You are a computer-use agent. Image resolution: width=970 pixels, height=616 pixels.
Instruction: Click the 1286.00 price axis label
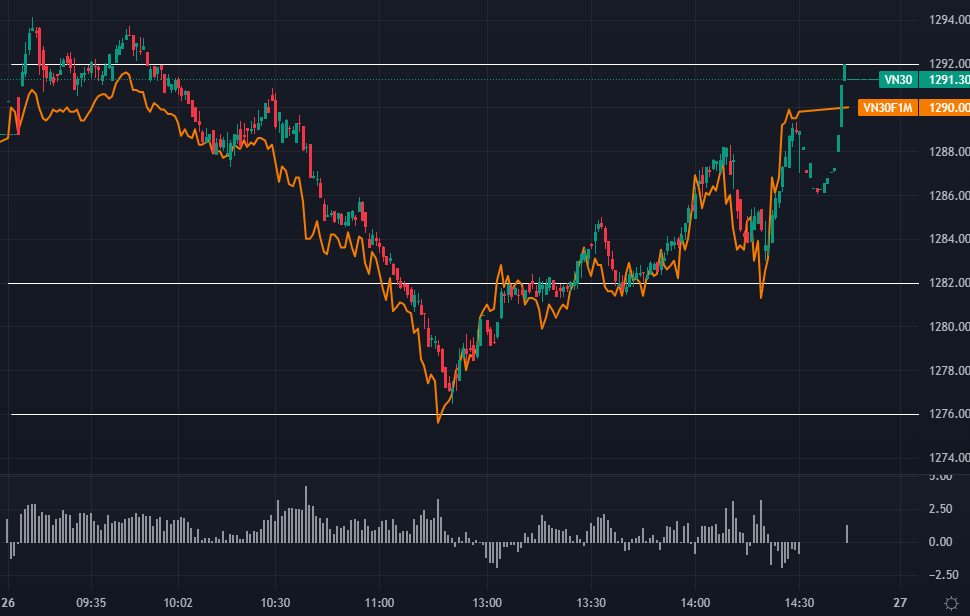click(949, 195)
